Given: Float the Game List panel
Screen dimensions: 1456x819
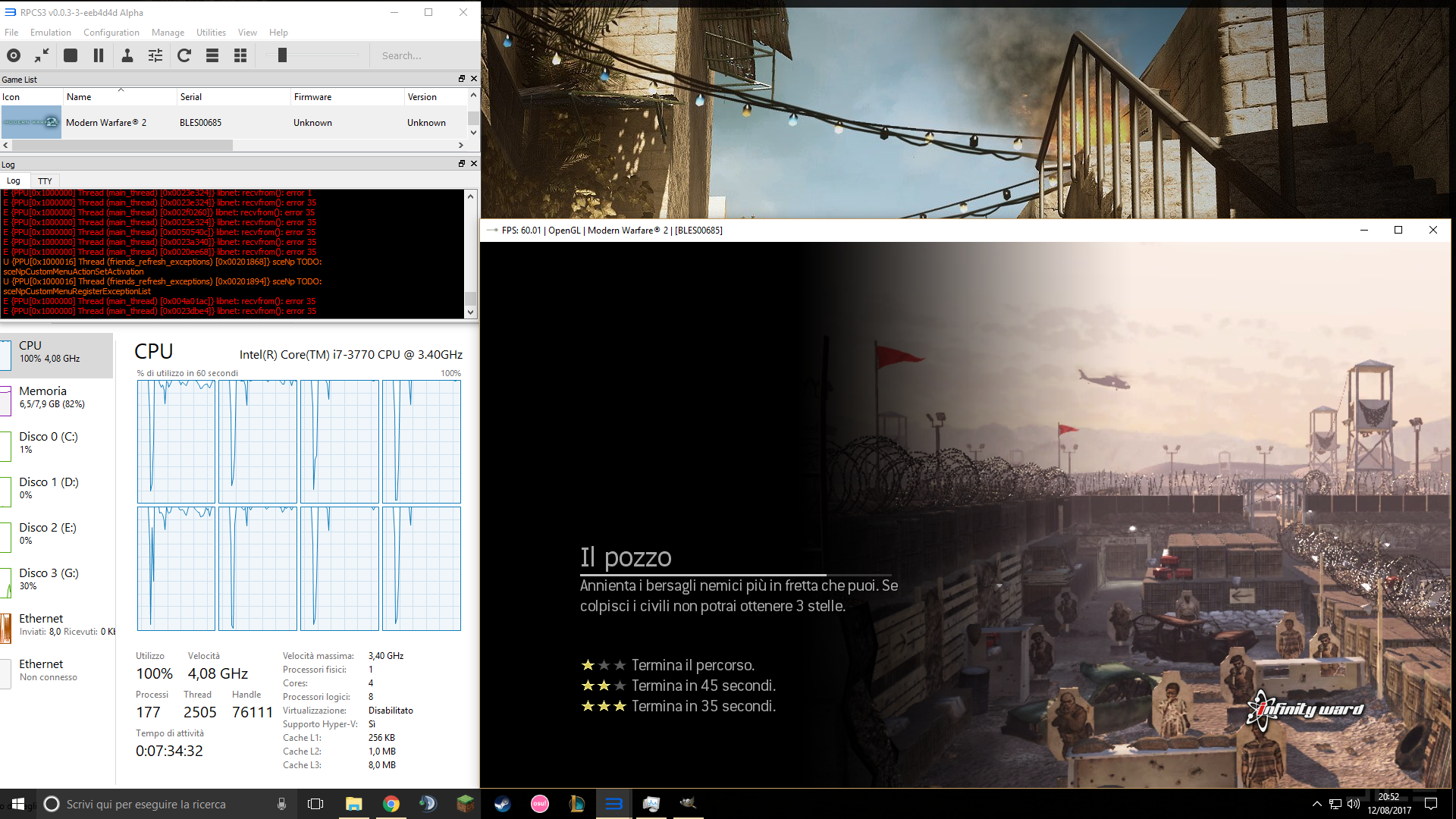Looking at the screenshot, I should pos(461,79).
